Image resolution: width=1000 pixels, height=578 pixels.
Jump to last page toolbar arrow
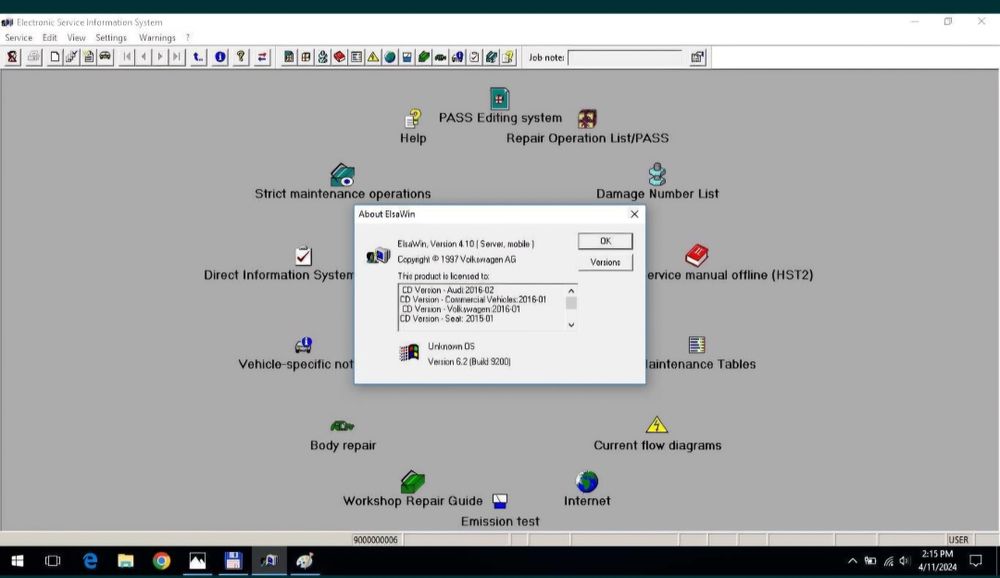177,57
